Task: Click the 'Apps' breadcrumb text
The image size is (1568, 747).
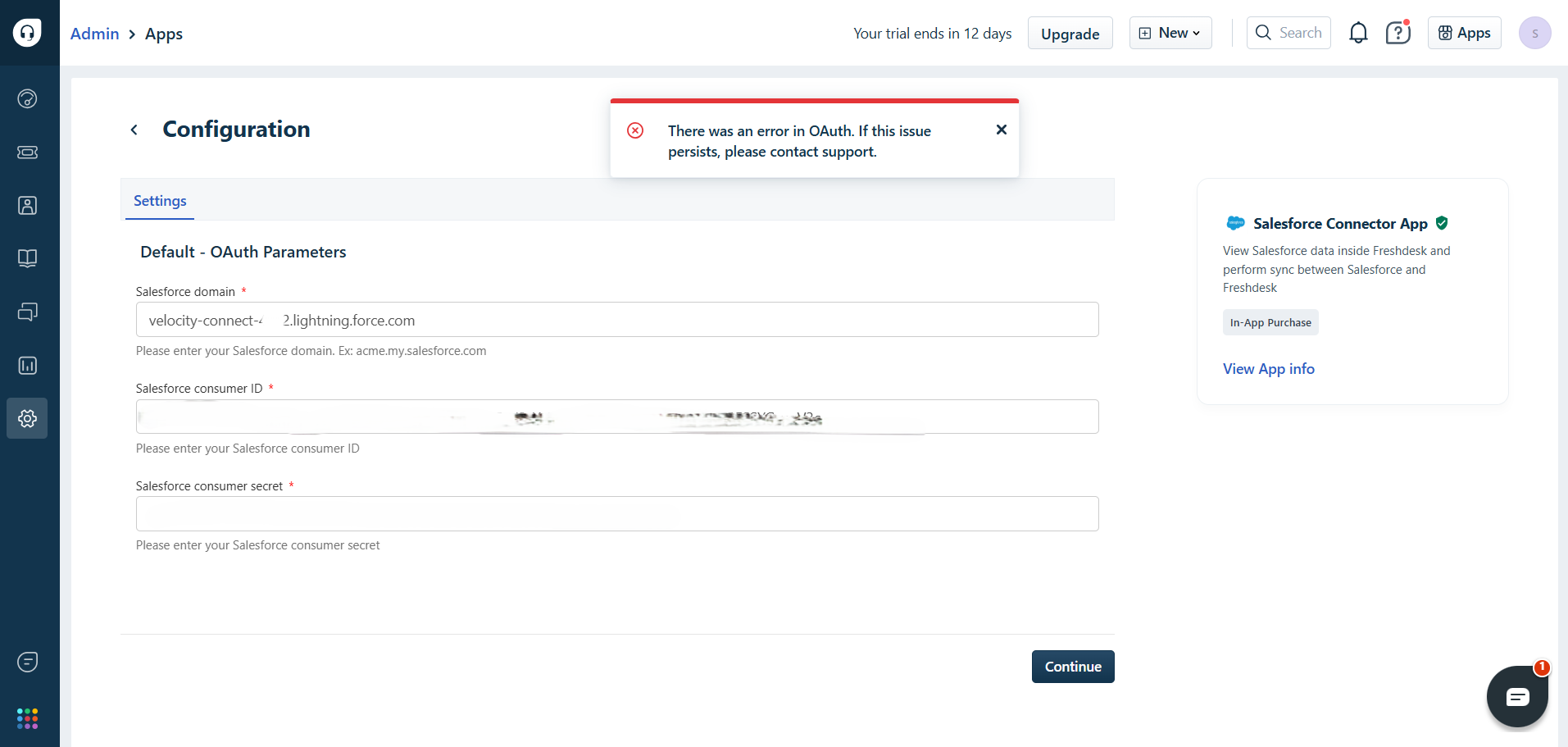Action: (164, 34)
